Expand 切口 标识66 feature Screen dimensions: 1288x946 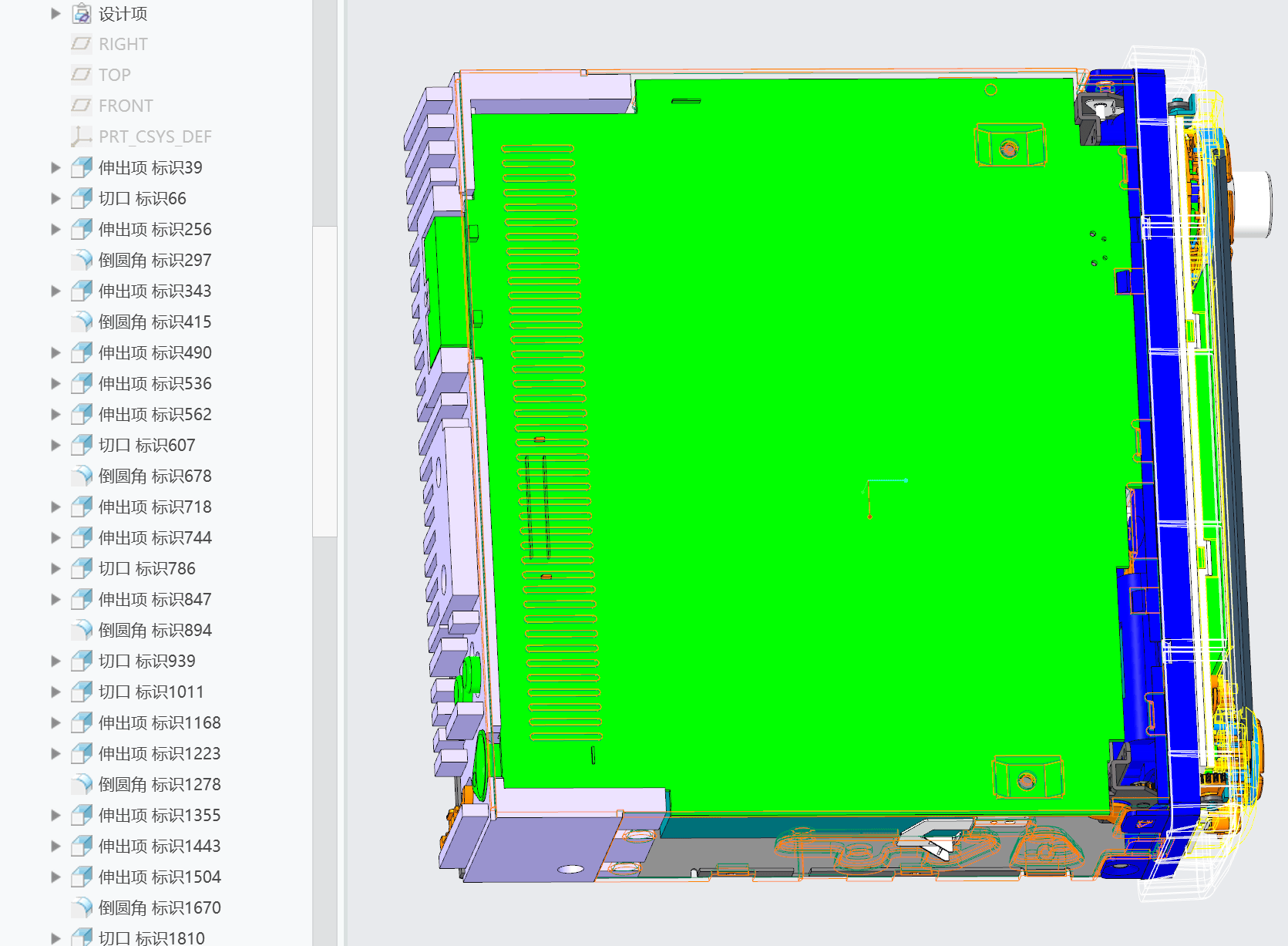[x=55, y=198]
